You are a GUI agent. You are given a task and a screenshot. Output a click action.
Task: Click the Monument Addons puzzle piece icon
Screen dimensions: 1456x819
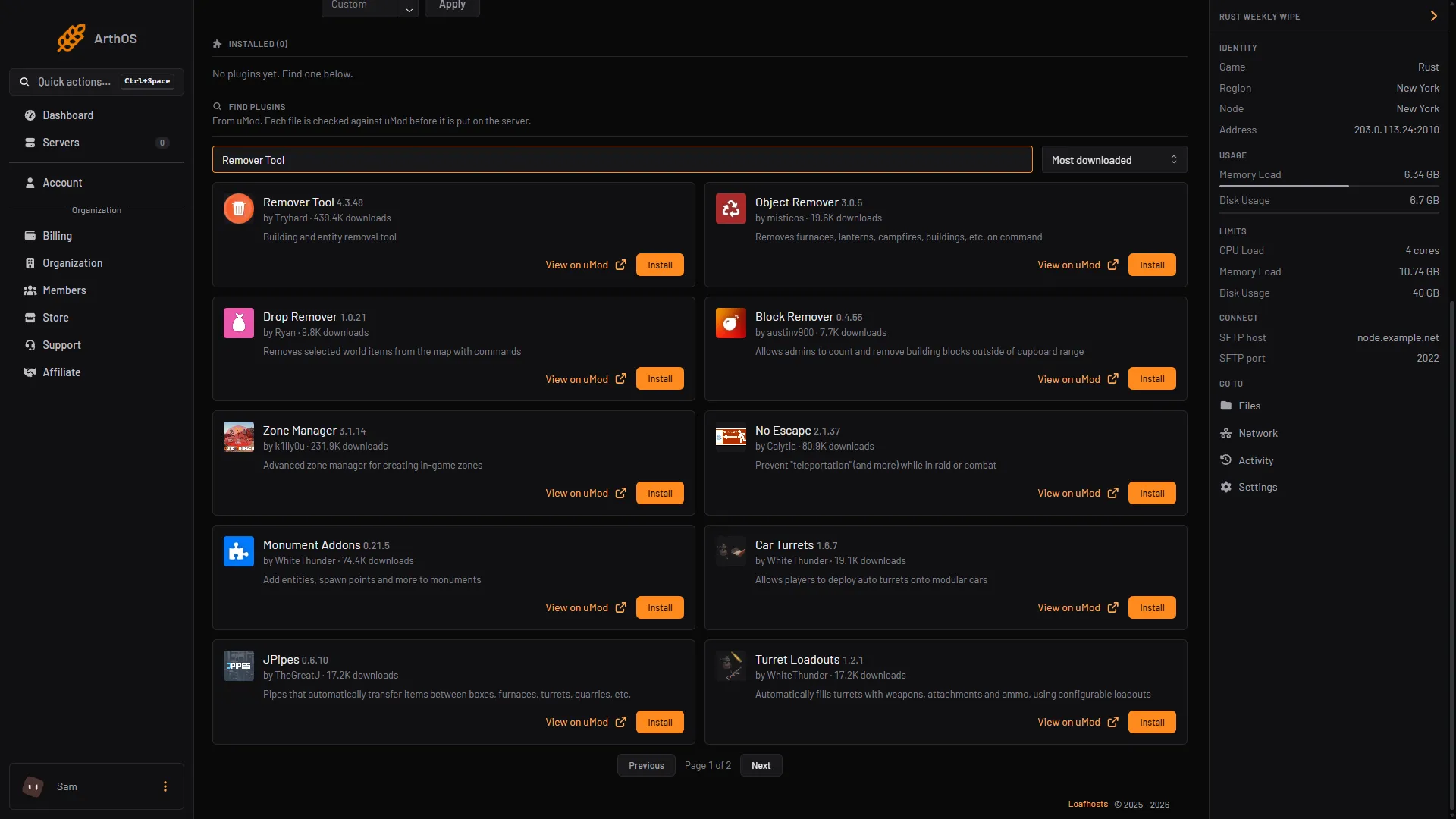239,551
